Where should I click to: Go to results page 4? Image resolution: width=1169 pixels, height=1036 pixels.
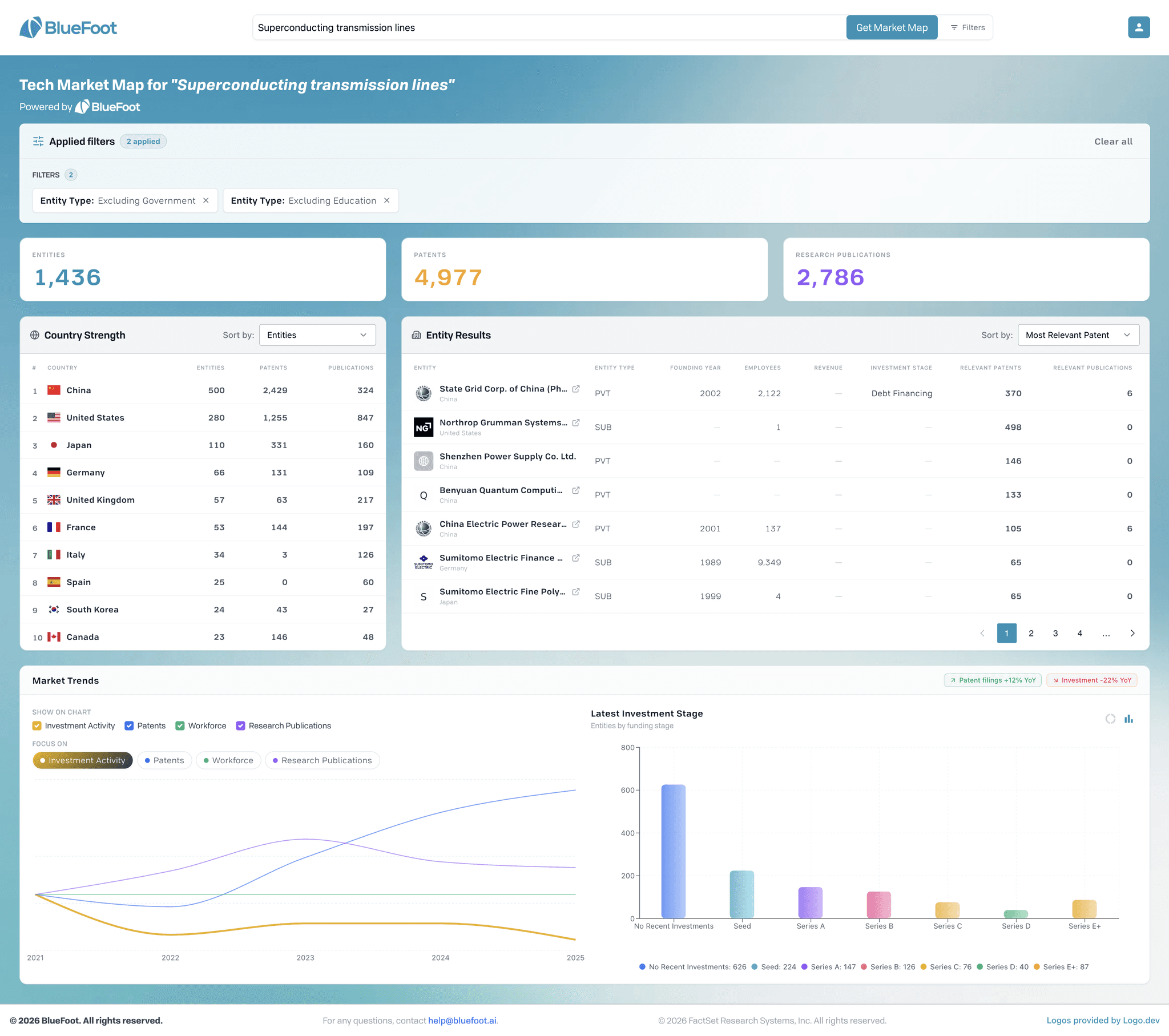click(x=1079, y=633)
